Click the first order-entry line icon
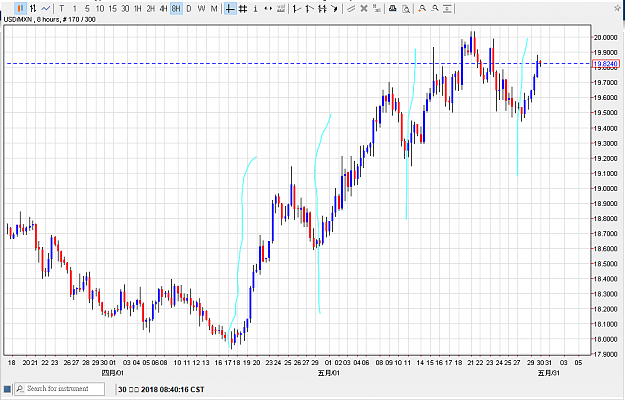The width and height of the screenshot is (625, 400). 296,9
